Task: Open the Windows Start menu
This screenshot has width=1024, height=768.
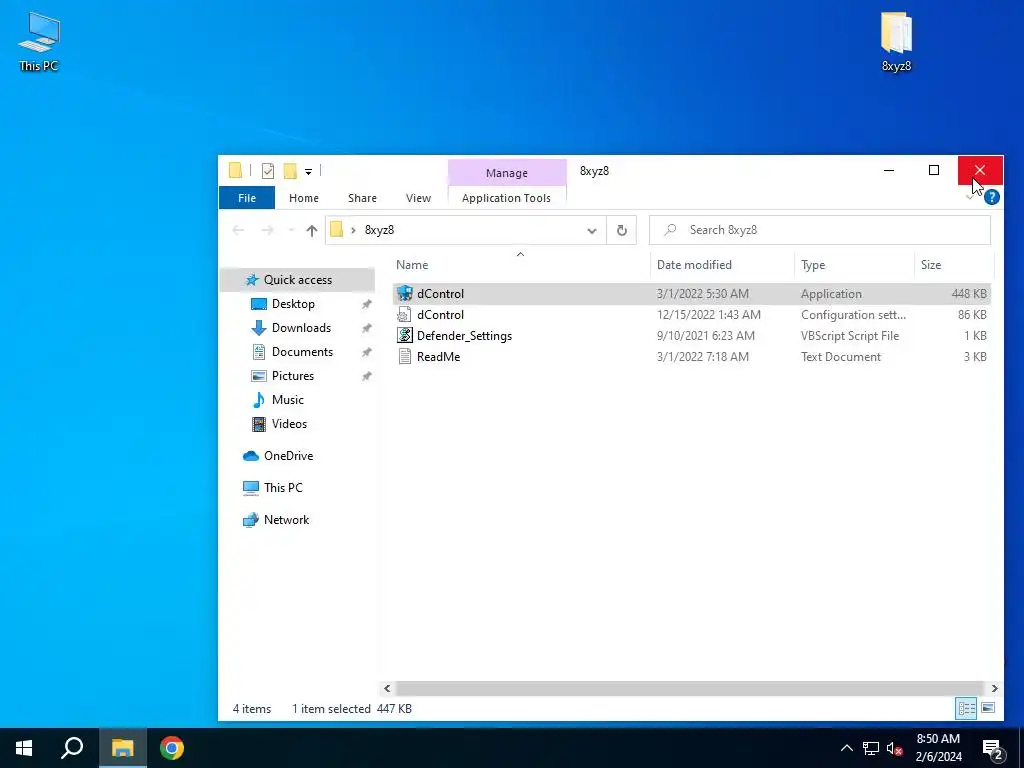Action: pos(24,748)
